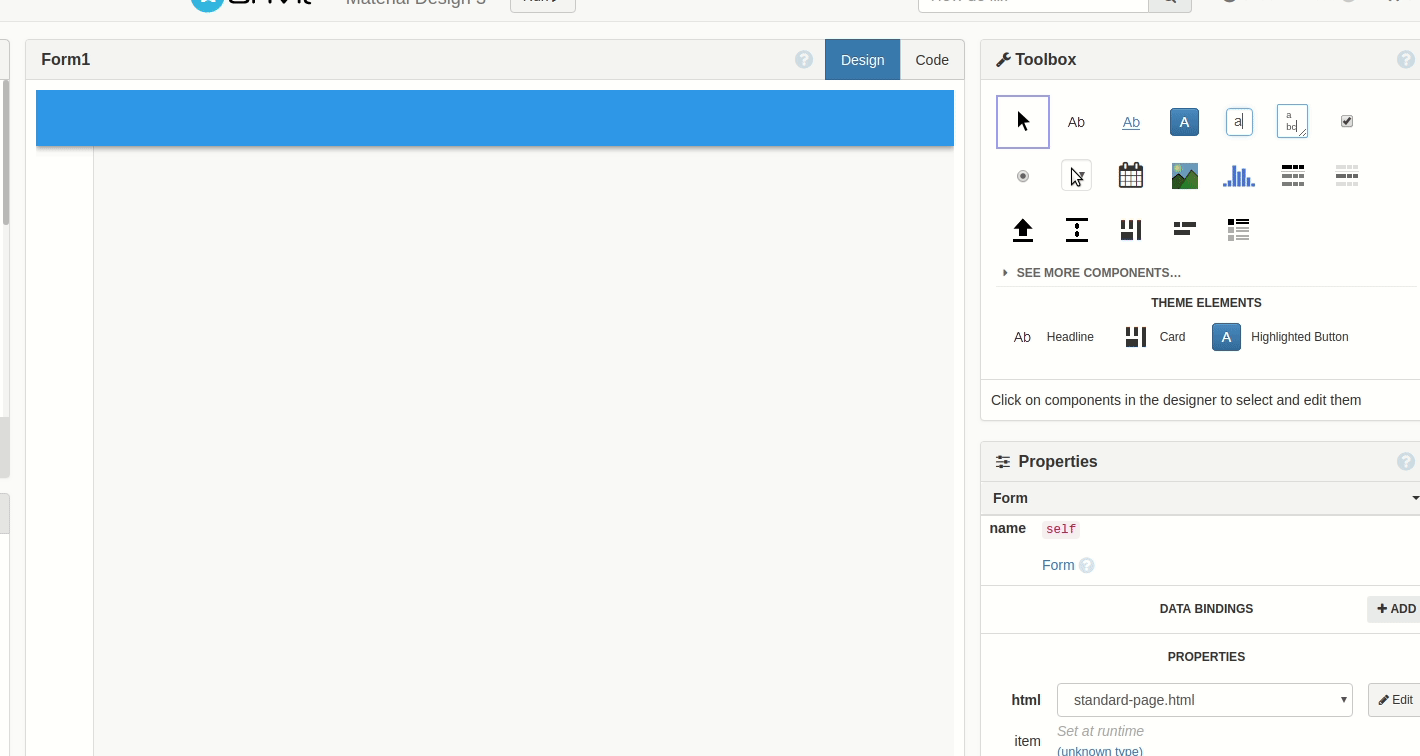Select the pointer selection tool in Toolbox

[1022, 122]
